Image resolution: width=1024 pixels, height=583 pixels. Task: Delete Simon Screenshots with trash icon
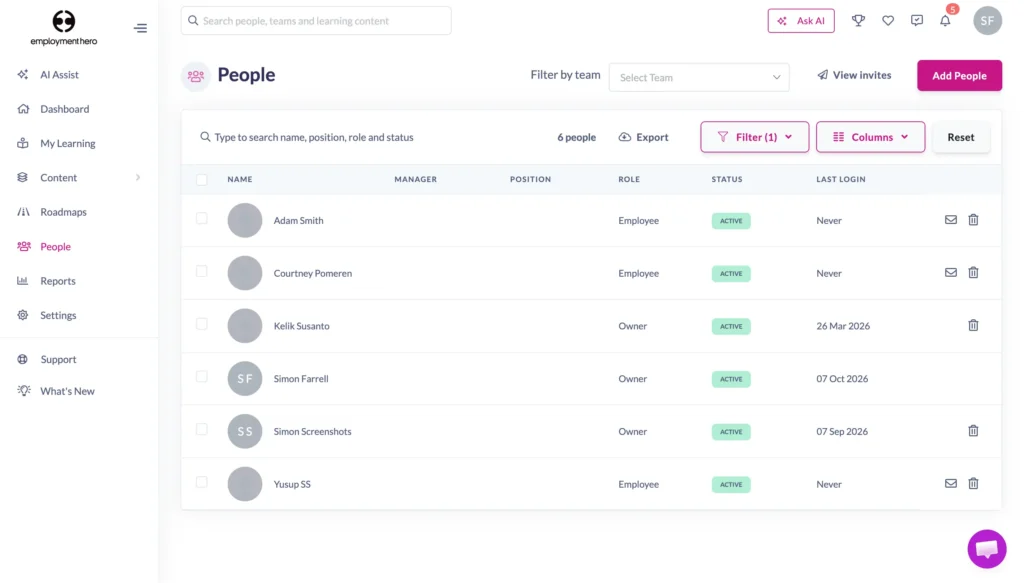tap(973, 431)
